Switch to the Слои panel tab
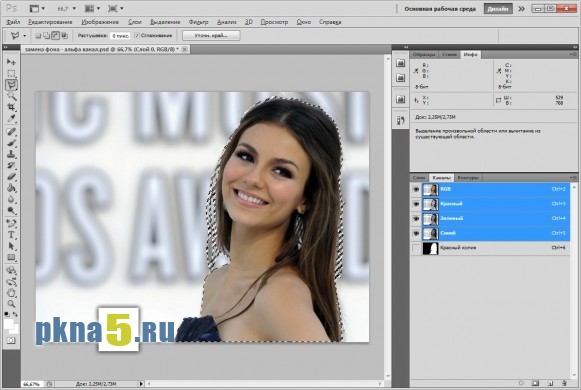581x390 pixels. pyautogui.click(x=419, y=178)
